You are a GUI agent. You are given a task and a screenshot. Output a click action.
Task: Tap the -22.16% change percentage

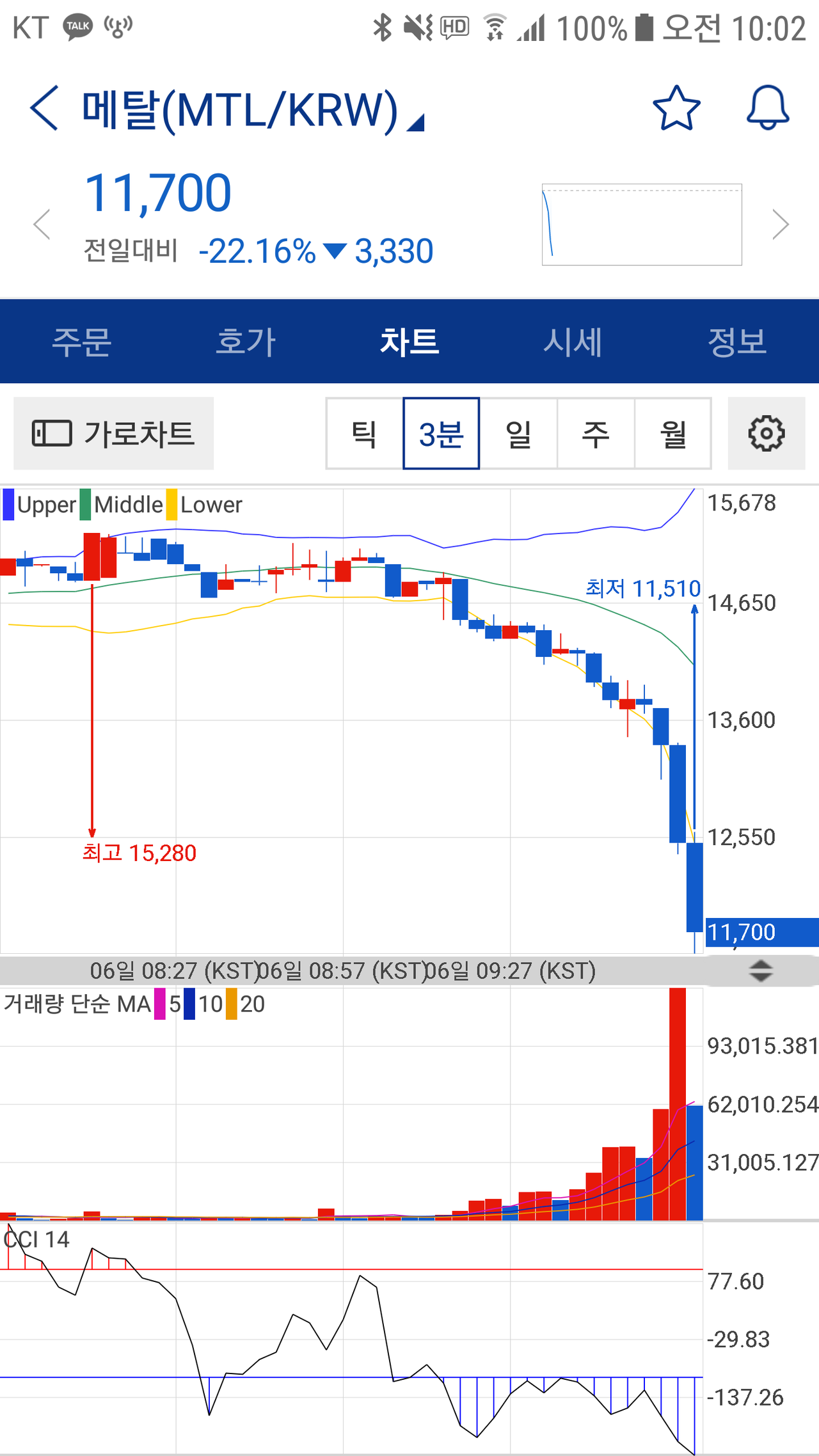(x=257, y=251)
